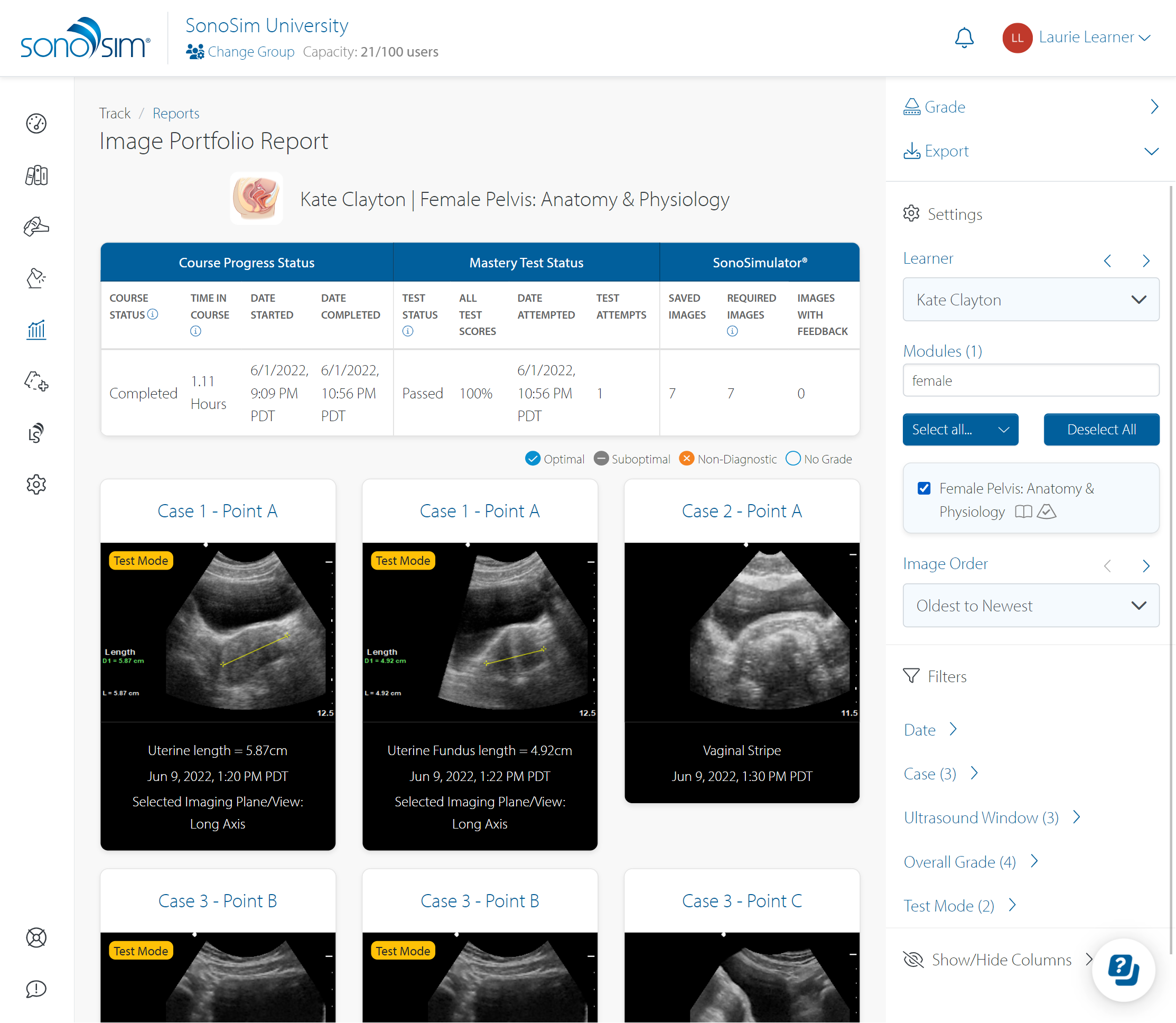This screenshot has height=1023, width=1176.
Task: Expand the Ultrasound Window (3) filter
Action: (x=992, y=817)
